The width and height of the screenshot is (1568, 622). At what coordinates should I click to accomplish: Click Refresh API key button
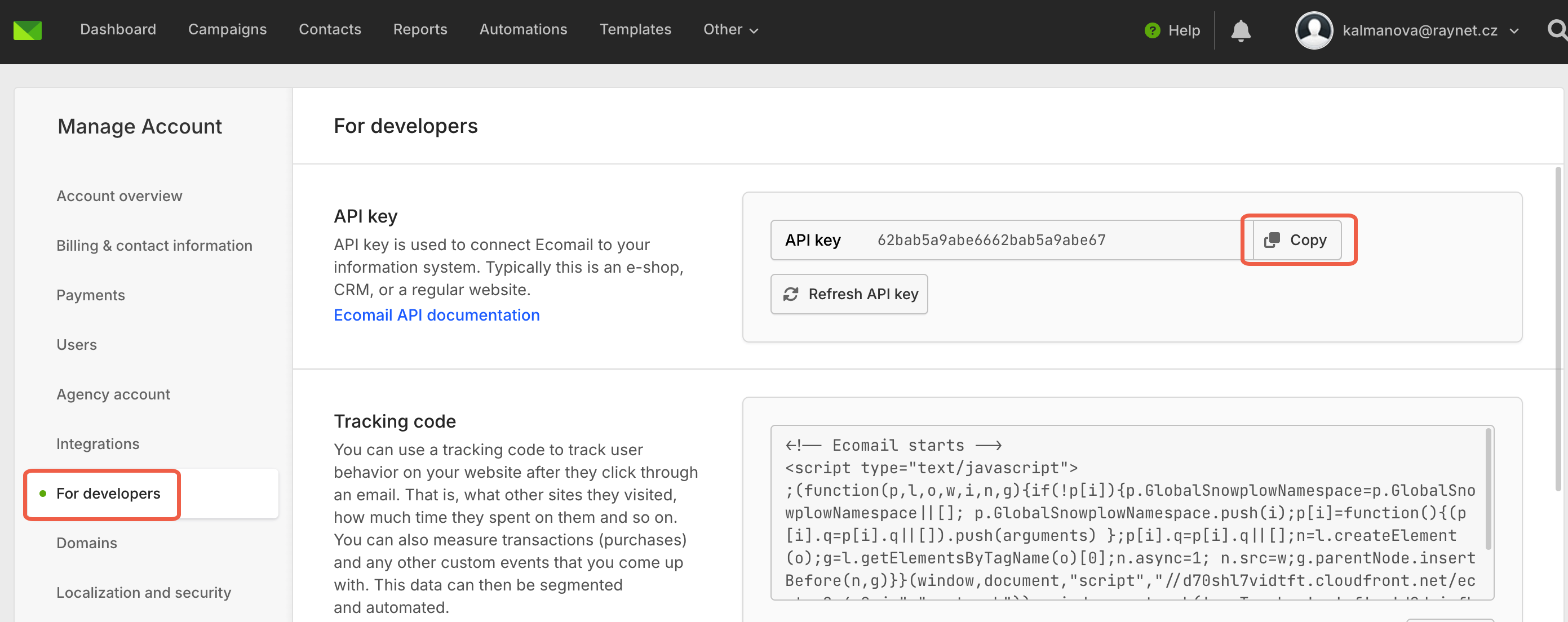[x=849, y=294]
